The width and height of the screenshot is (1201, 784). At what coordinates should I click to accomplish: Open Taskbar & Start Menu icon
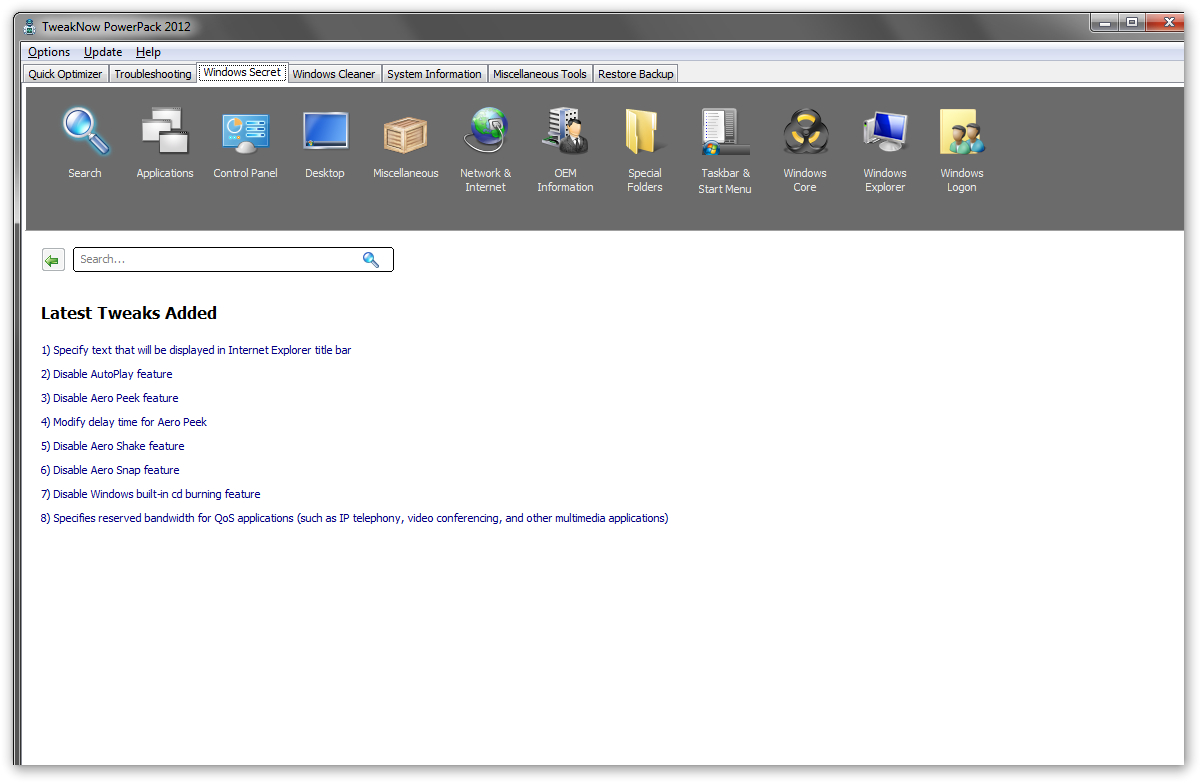(725, 131)
